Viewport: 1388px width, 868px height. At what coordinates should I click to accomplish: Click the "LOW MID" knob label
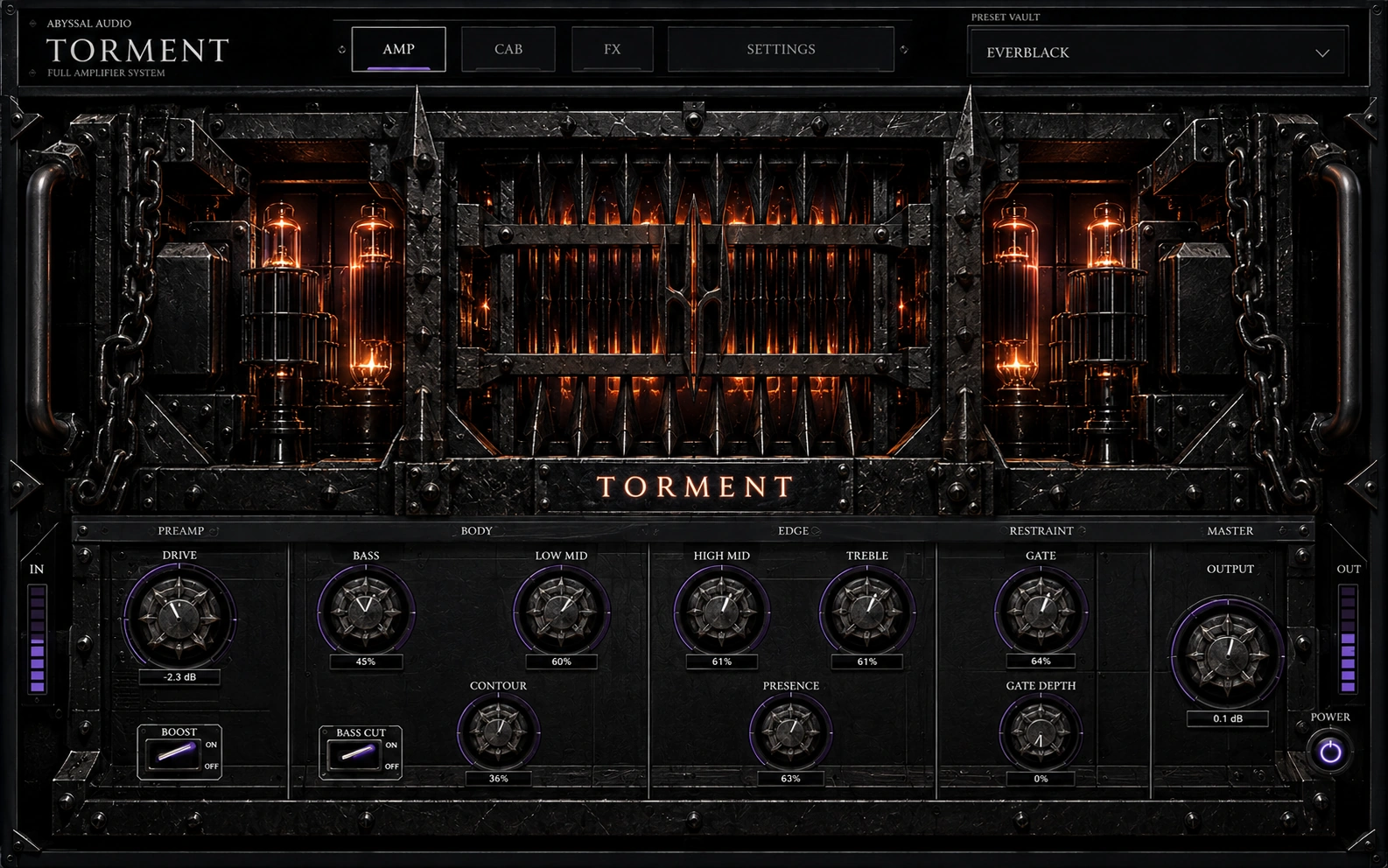tap(561, 556)
